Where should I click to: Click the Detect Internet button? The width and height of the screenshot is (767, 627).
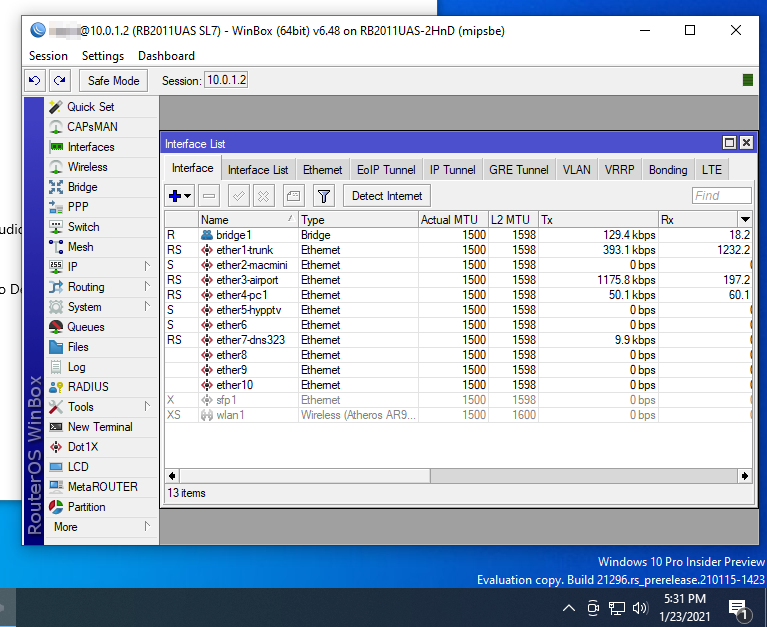(387, 196)
